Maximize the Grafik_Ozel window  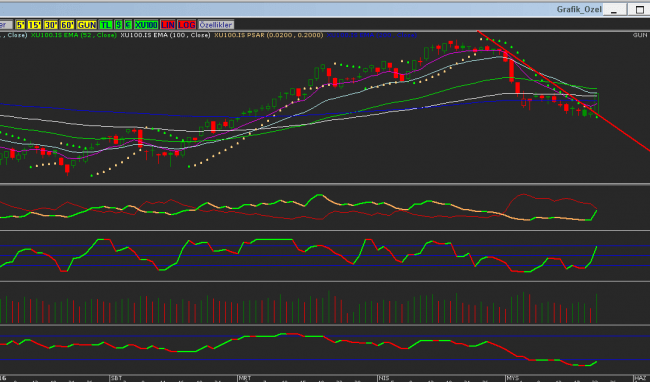pyautogui.click(x=639, y=10)
